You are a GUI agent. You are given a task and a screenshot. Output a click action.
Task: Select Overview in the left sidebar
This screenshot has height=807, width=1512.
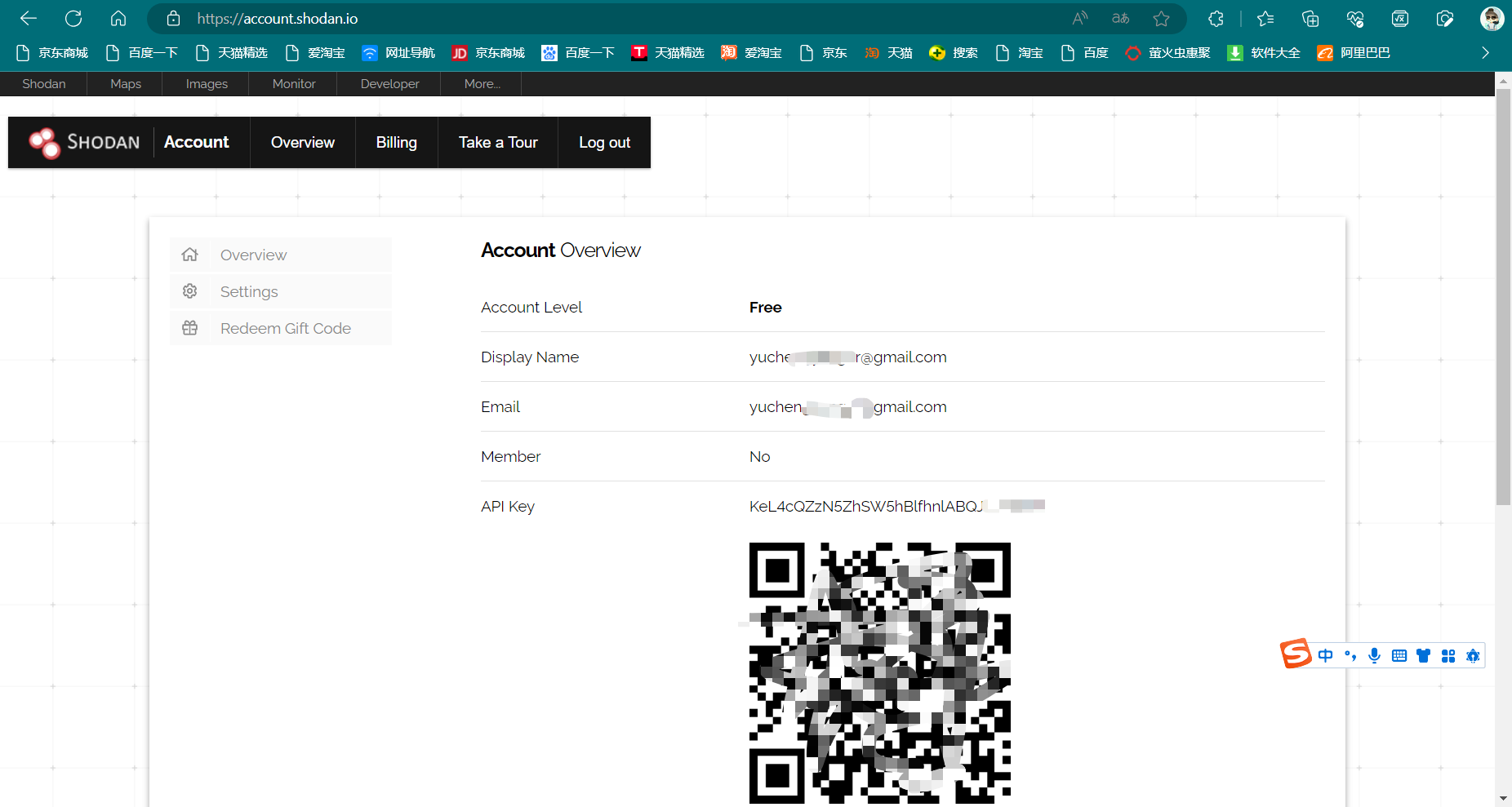point(281,255)
